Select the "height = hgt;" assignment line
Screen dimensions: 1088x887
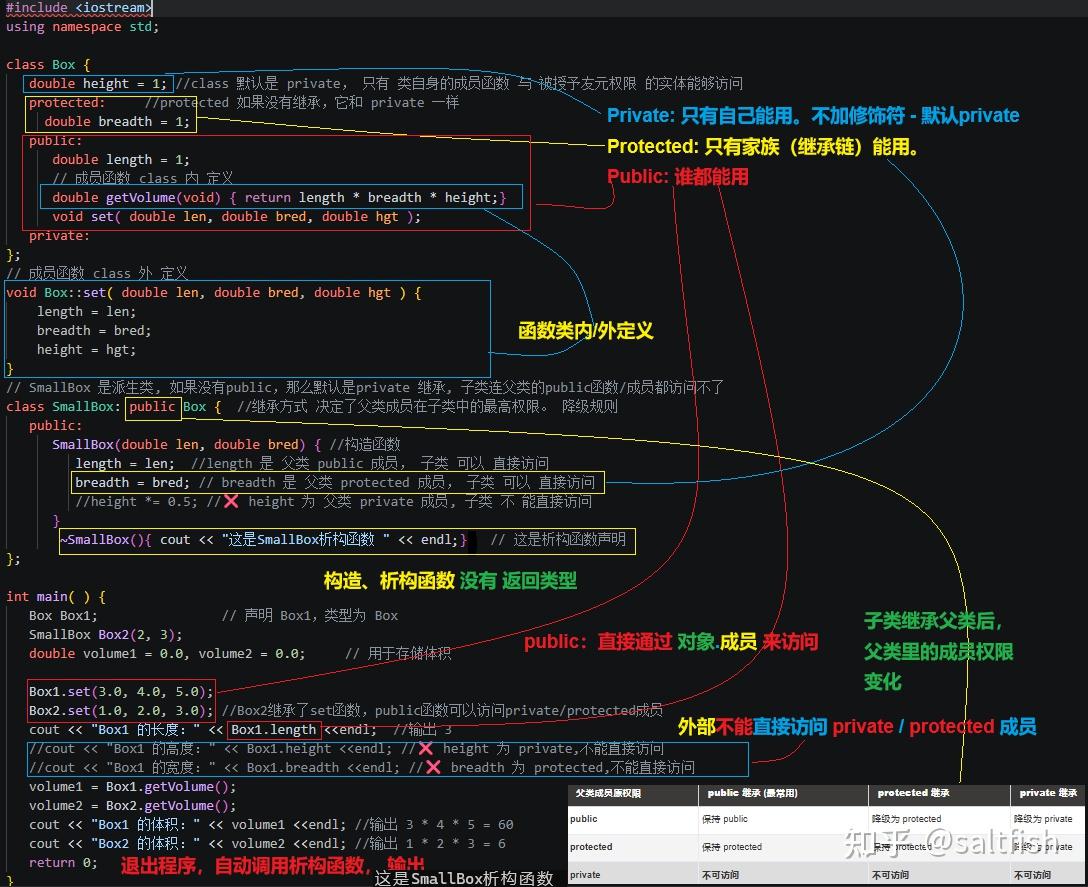pos(86,350)
